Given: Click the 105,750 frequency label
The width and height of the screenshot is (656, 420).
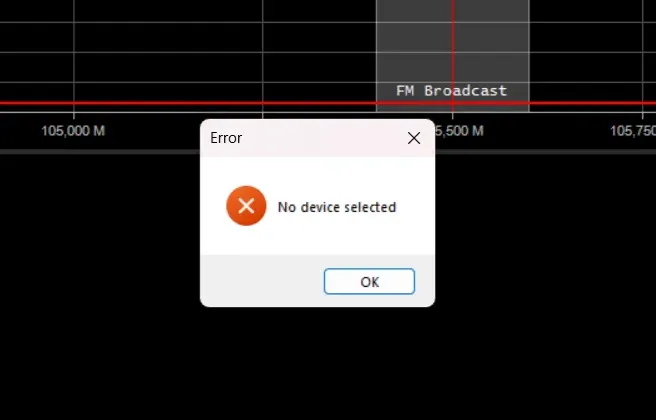Looking at the screenshot, I should coord(633,131).
